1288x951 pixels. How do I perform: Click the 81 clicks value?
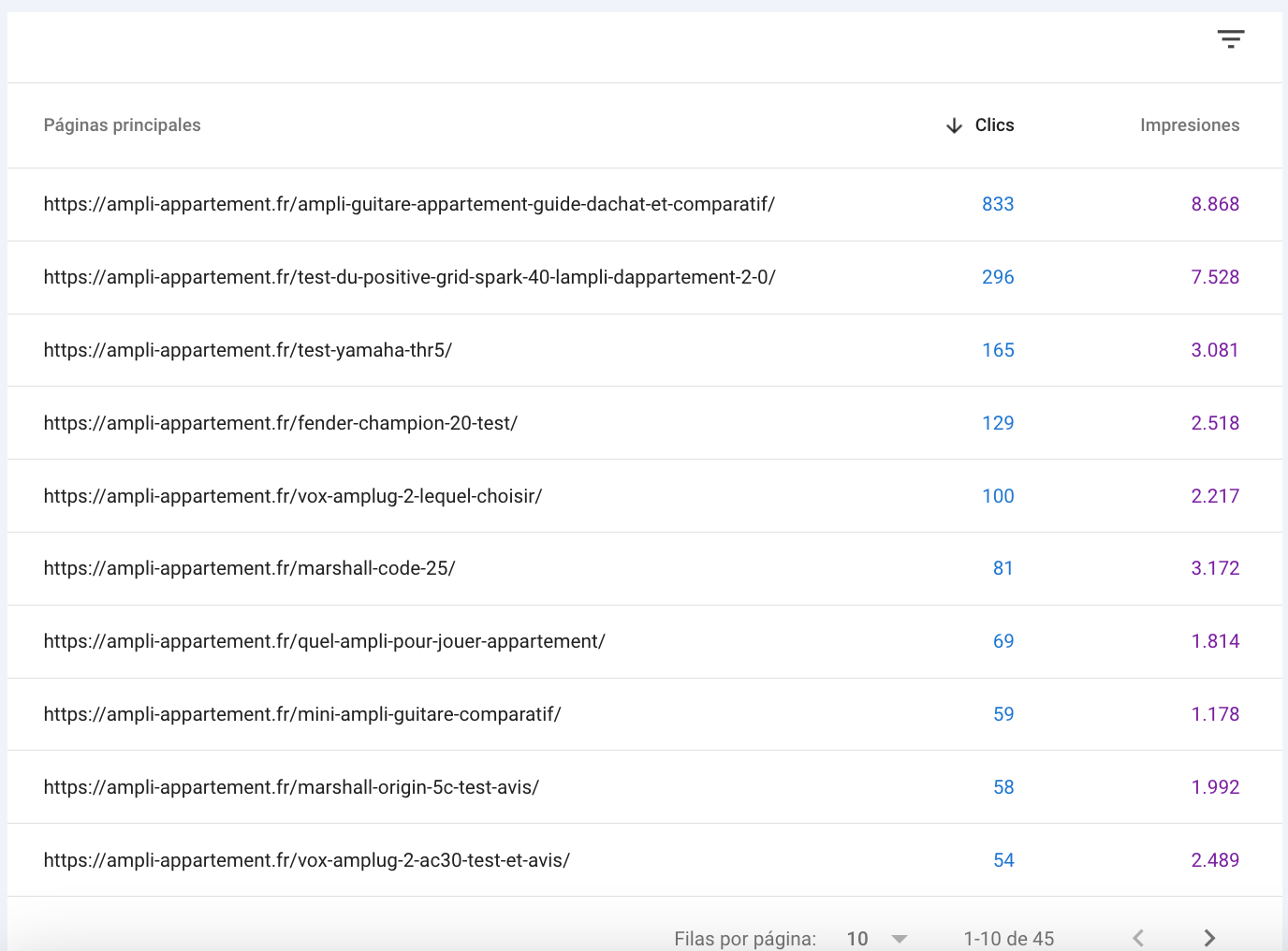1003,568
